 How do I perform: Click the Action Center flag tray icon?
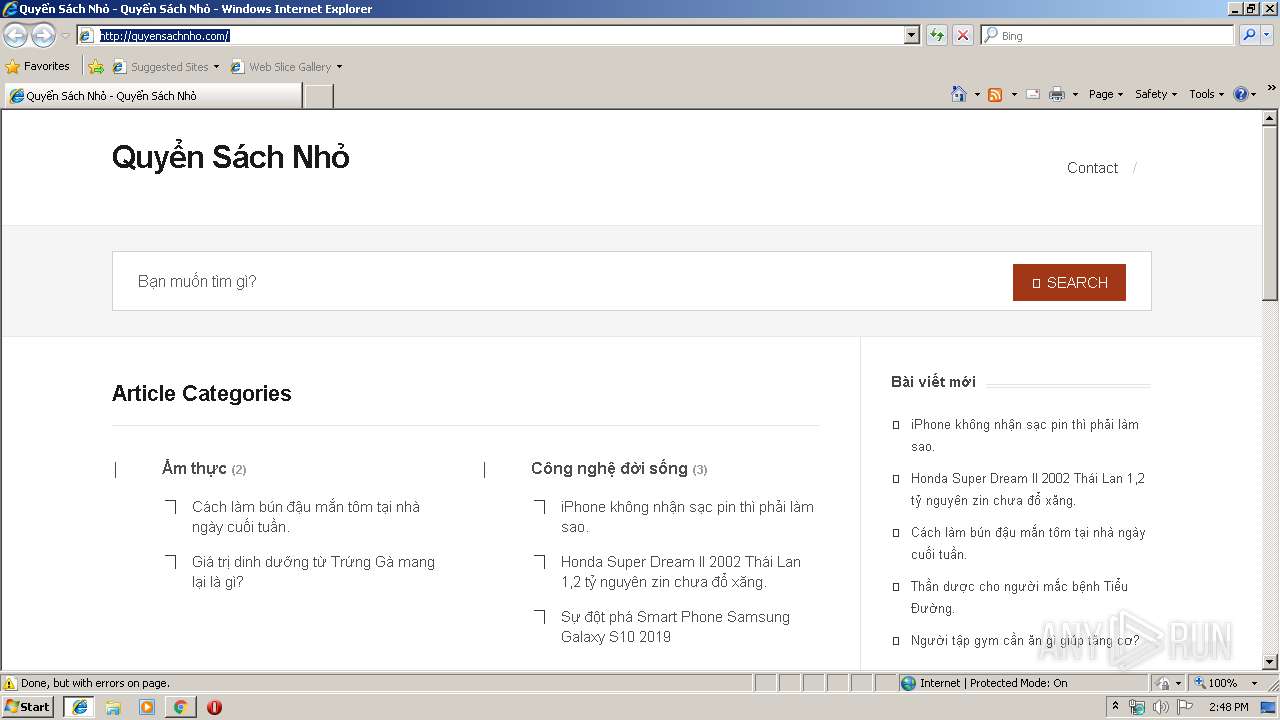pos(1185,707)
